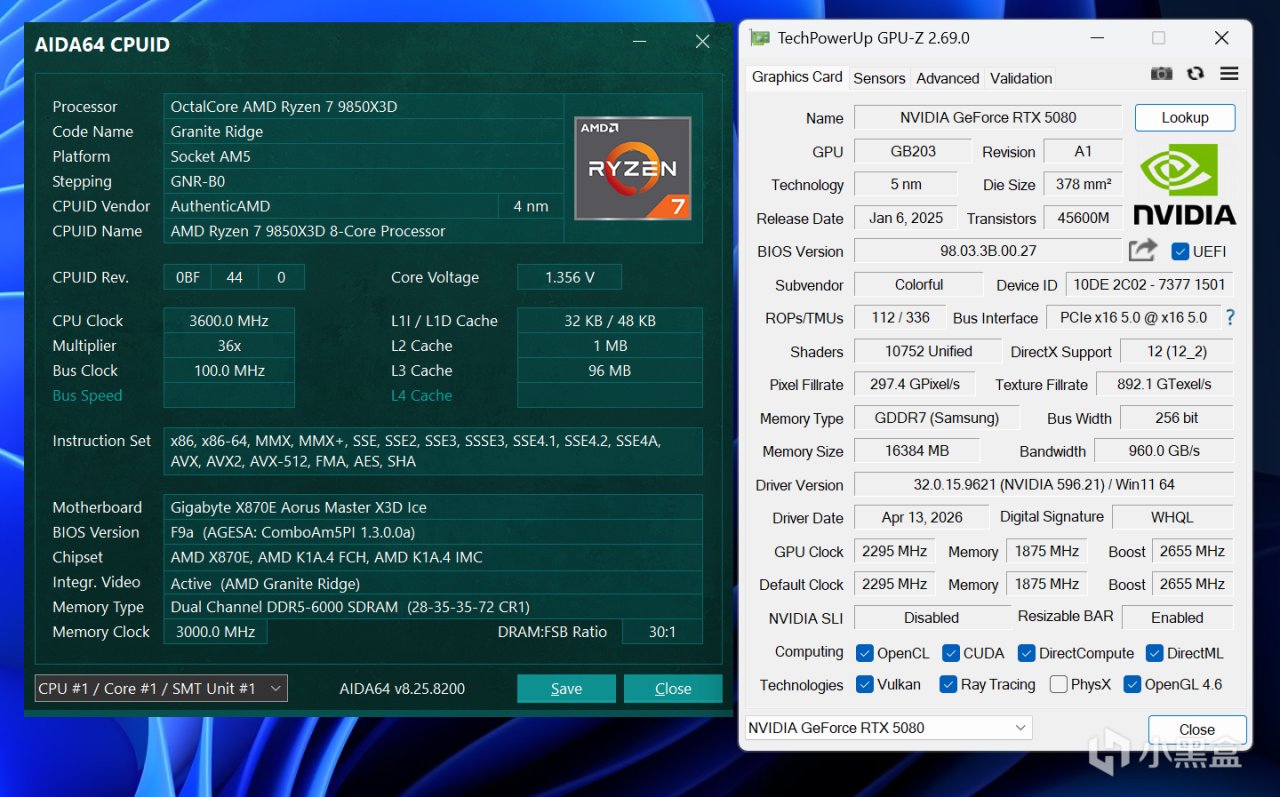Click the Close button in AIDA64 CPUID
The width and height of the screenshot is (1280, 797).
pos(673,688)
